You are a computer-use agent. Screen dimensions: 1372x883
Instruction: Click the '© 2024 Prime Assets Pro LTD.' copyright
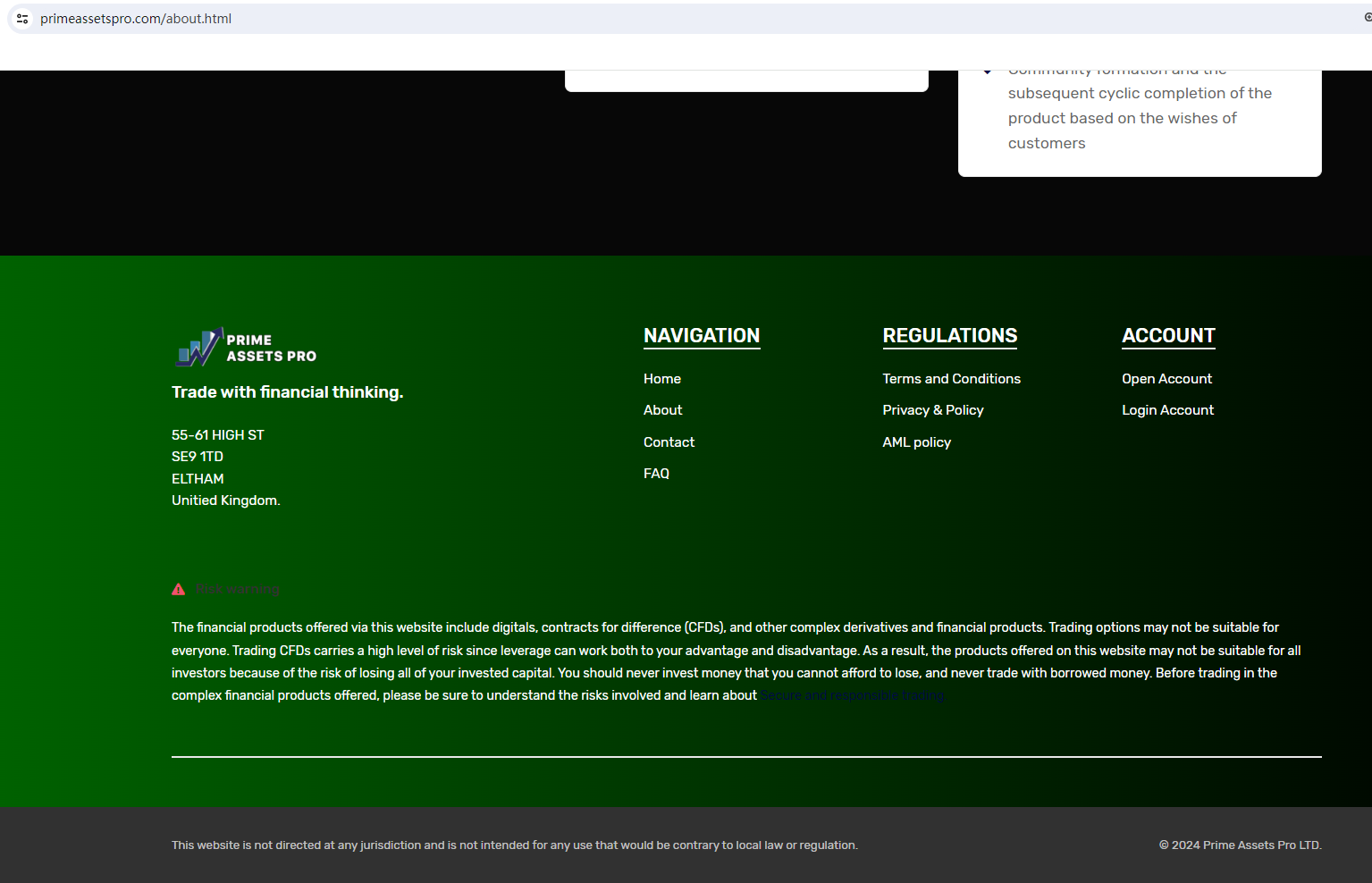tap(1240, 845)
